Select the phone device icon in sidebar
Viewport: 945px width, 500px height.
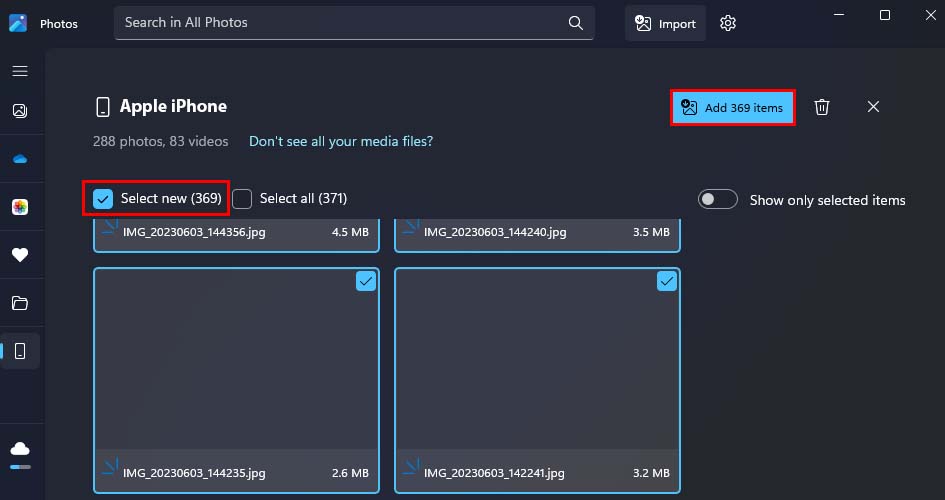point(20,351)
